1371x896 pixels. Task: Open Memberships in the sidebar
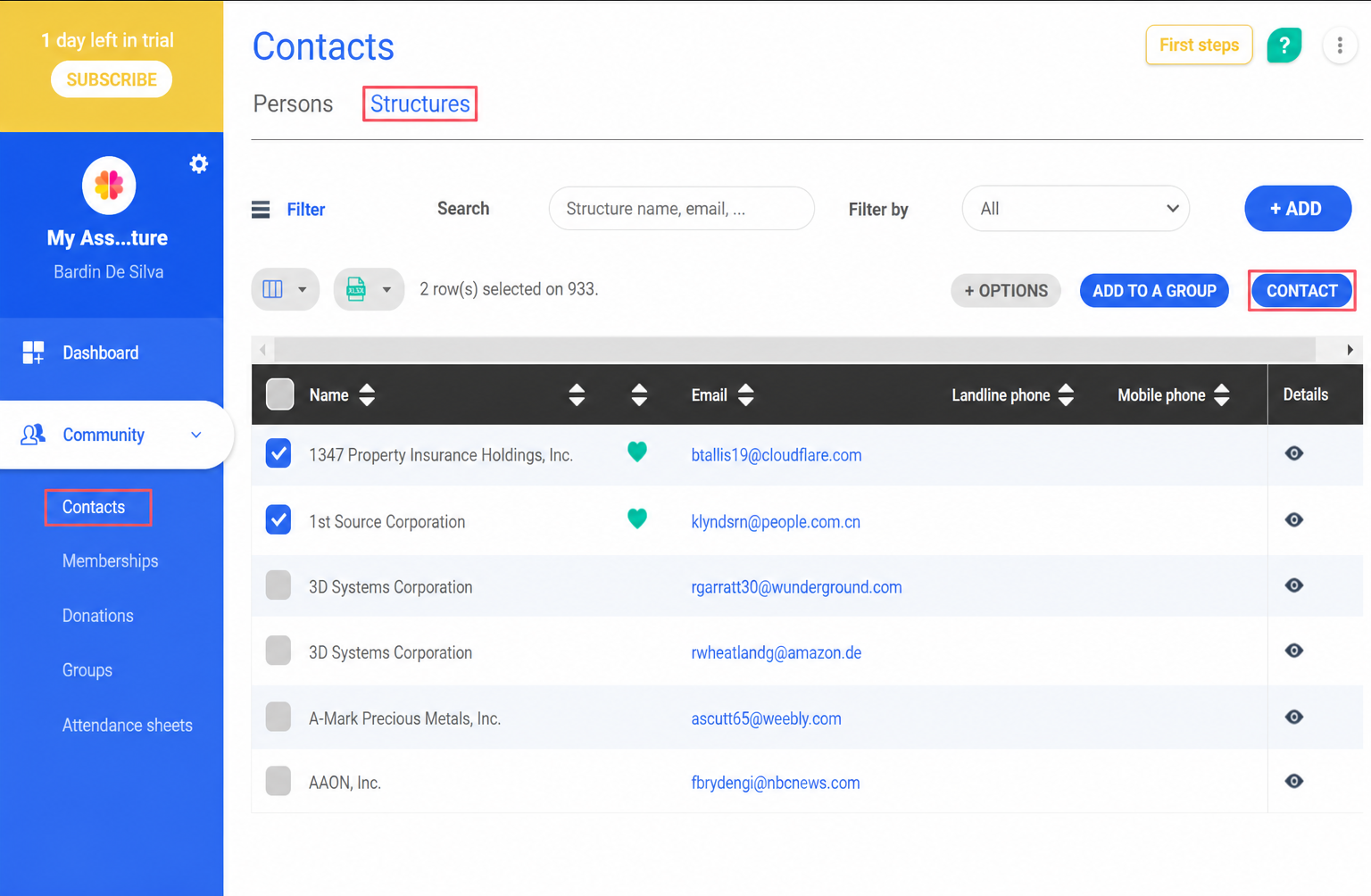click(x=110, y=561)
